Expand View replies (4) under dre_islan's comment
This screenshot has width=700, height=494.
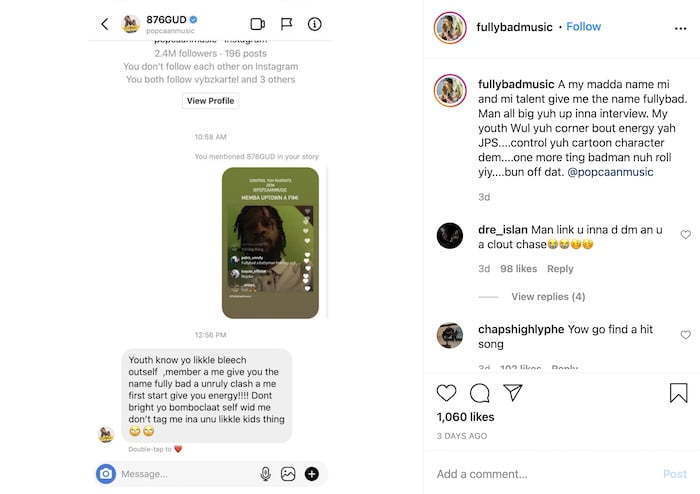(x=548, y=297)
